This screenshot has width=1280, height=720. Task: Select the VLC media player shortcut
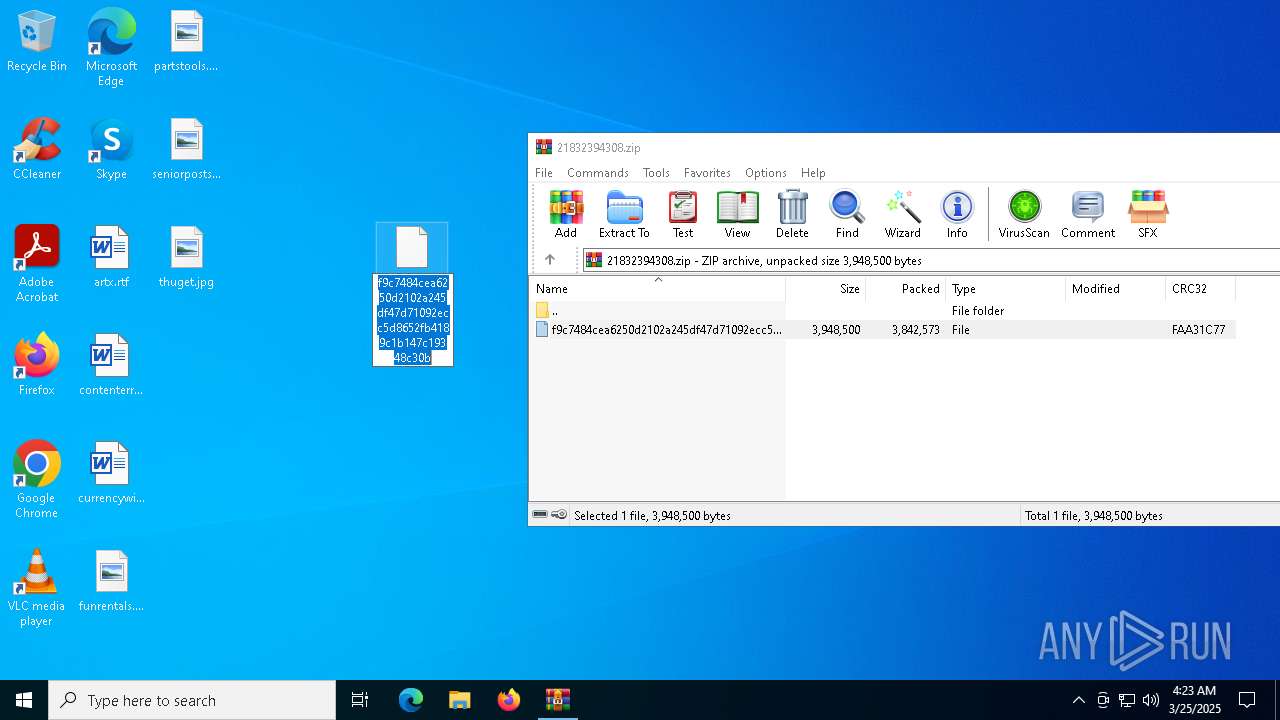pos(37,587)
